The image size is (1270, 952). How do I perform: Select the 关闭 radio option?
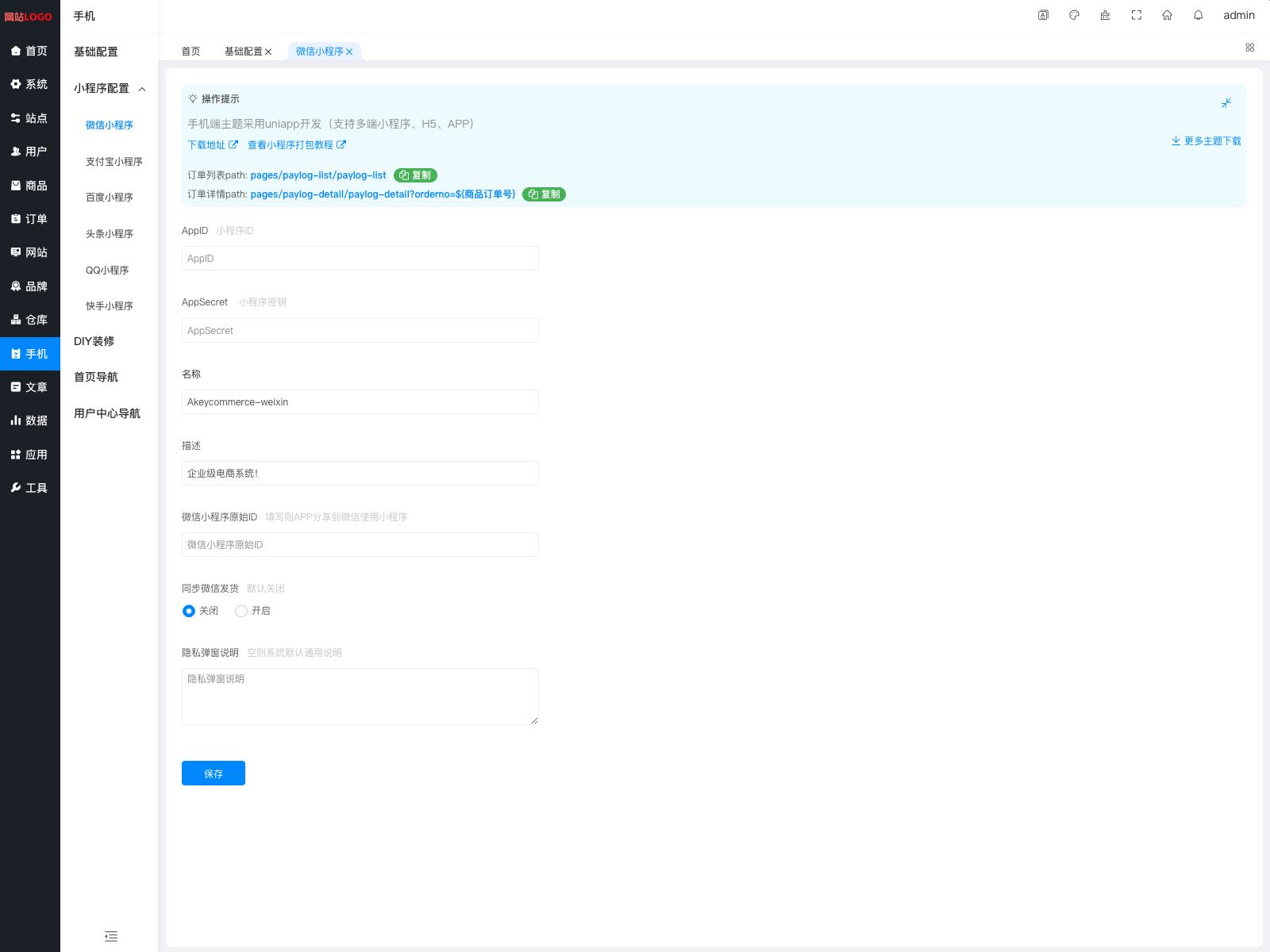tap(189, 611)
